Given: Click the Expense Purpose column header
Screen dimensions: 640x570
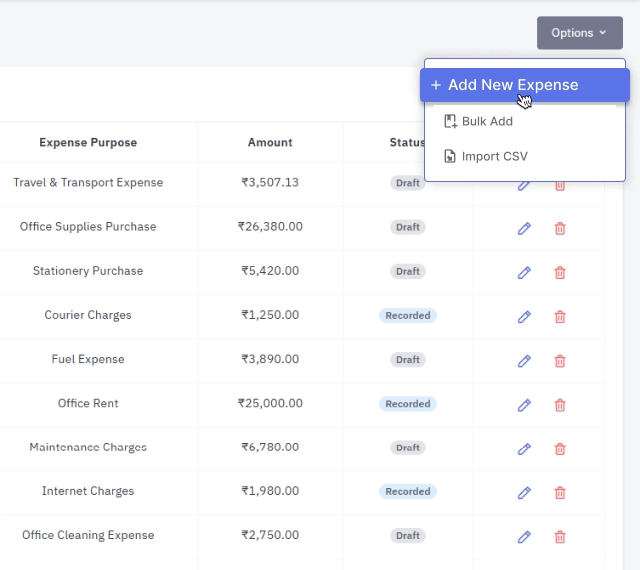Looking at the screenshot, I should pyautogui.click(x=88, y=142).
